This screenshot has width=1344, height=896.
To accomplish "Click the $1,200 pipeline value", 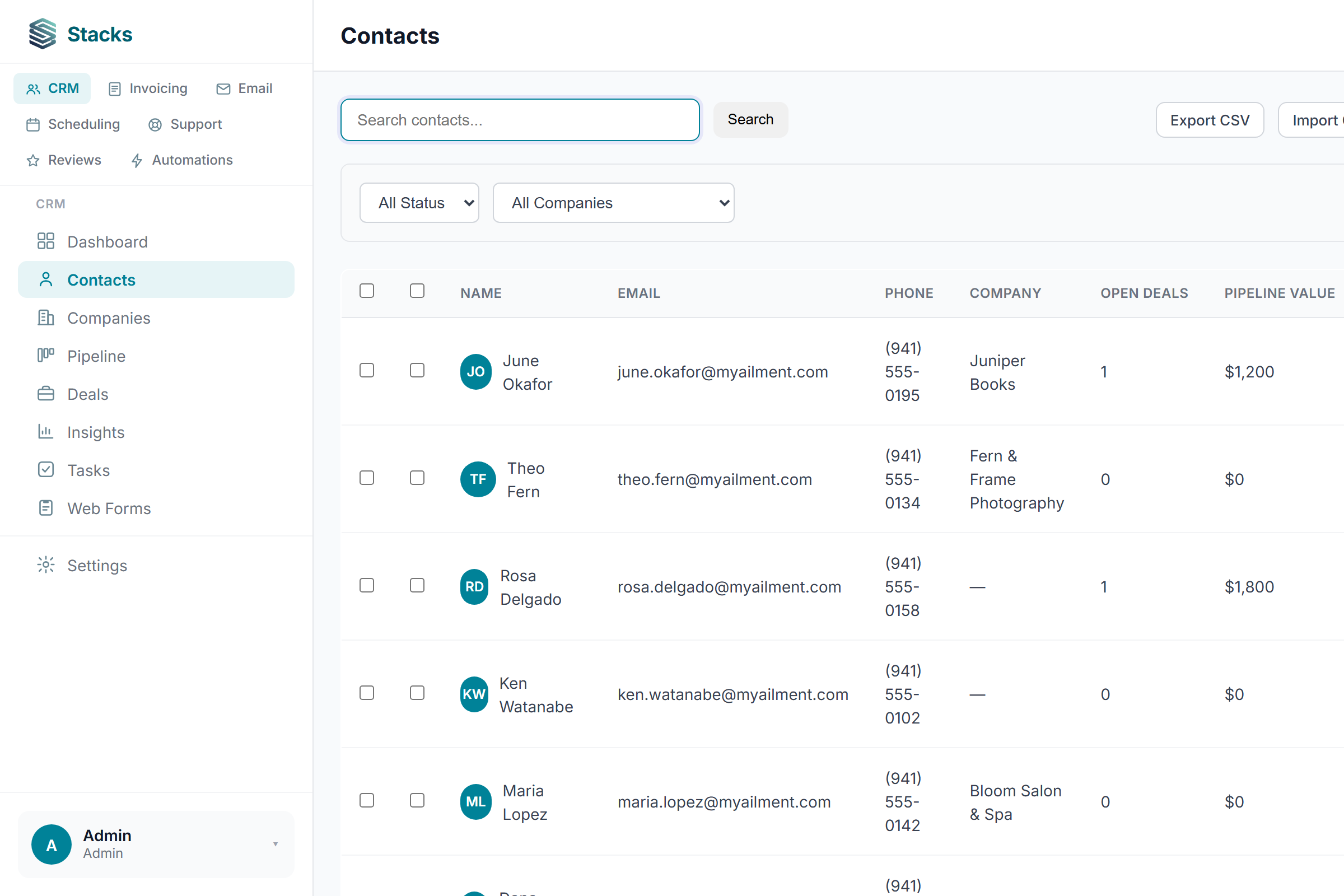I will point(1250,372).
